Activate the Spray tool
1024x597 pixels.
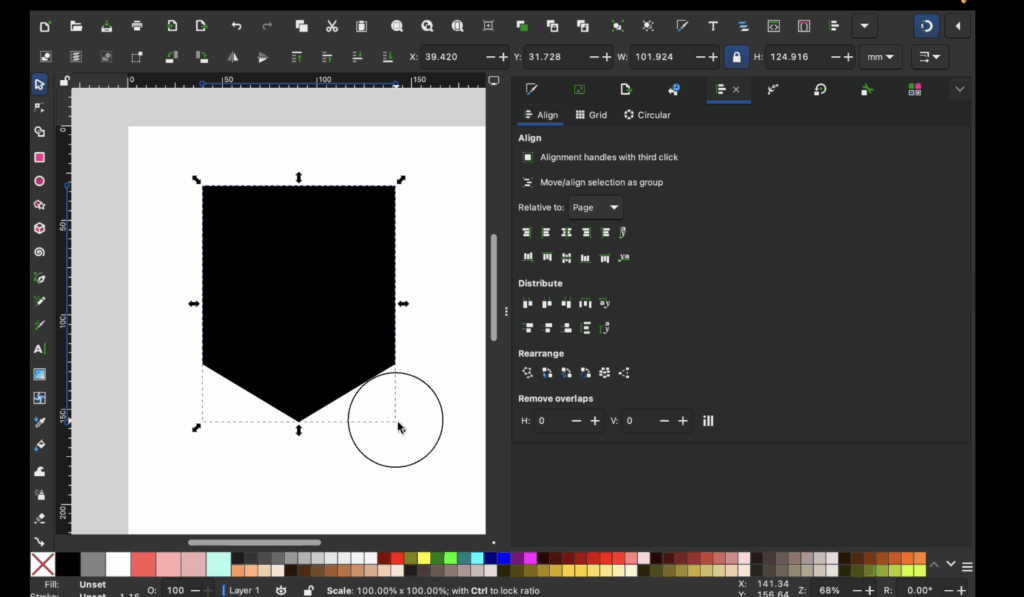point(39,494)
